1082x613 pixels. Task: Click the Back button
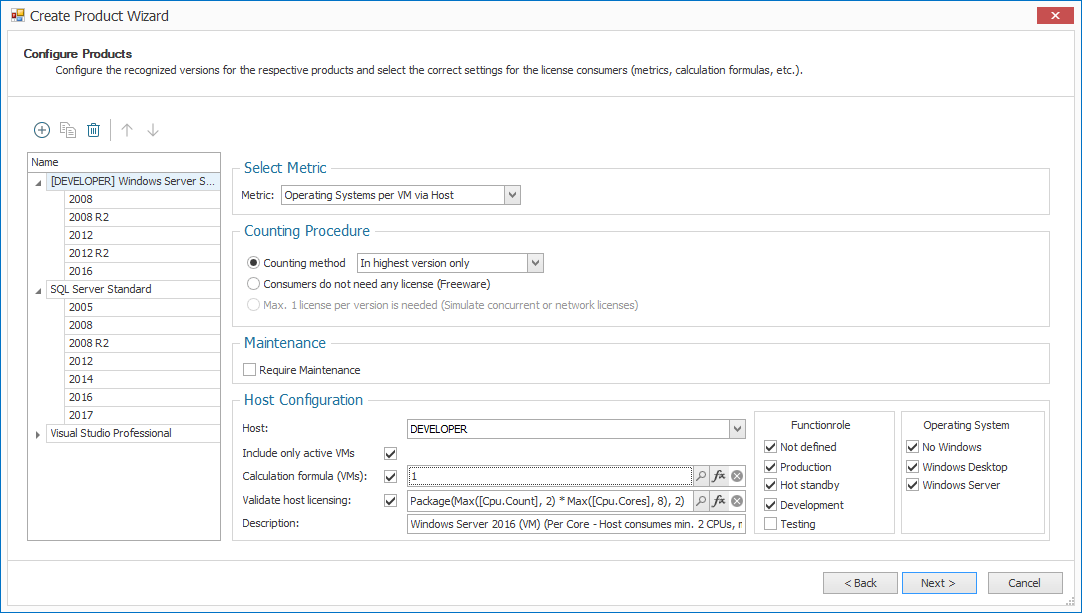860,583
